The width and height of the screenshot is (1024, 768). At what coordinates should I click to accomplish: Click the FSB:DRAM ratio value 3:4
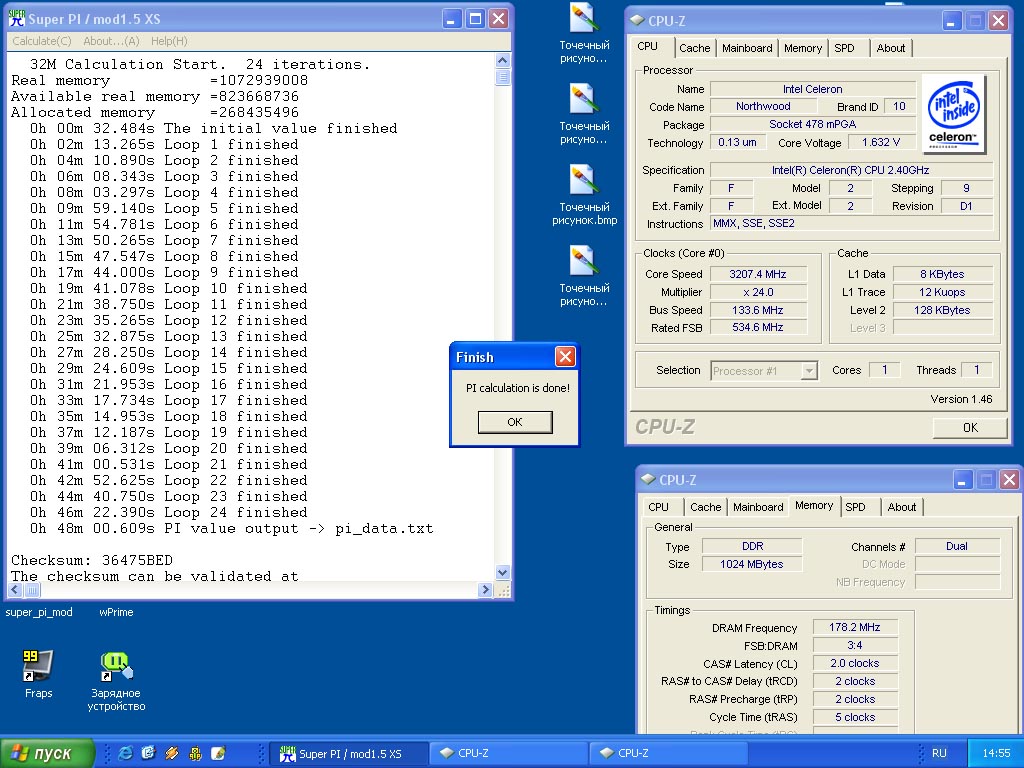point(854,645)
